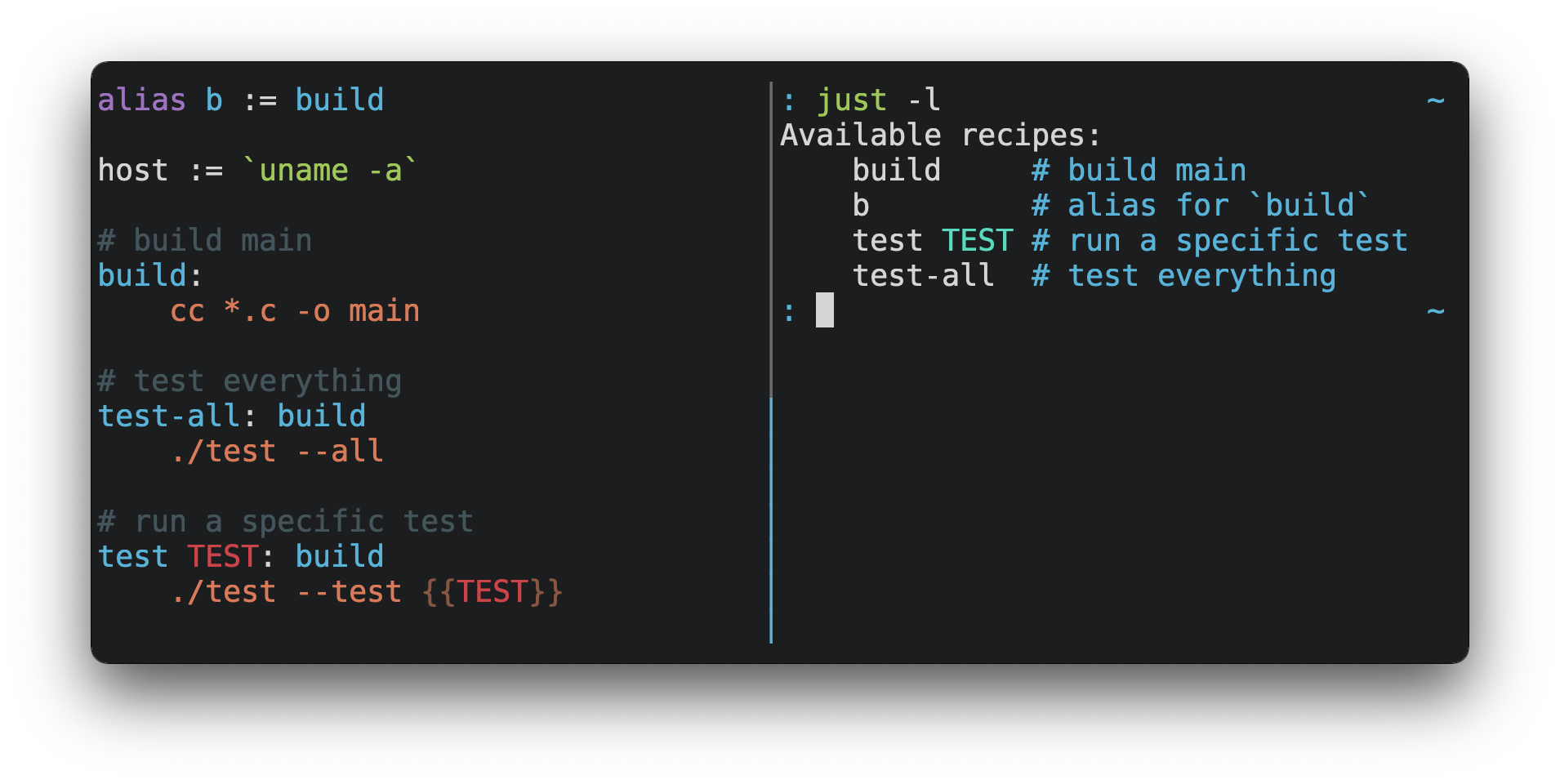1560x784 pixels.
Task: Click the `uname -a` backtick command
Action: pos(330,171)
